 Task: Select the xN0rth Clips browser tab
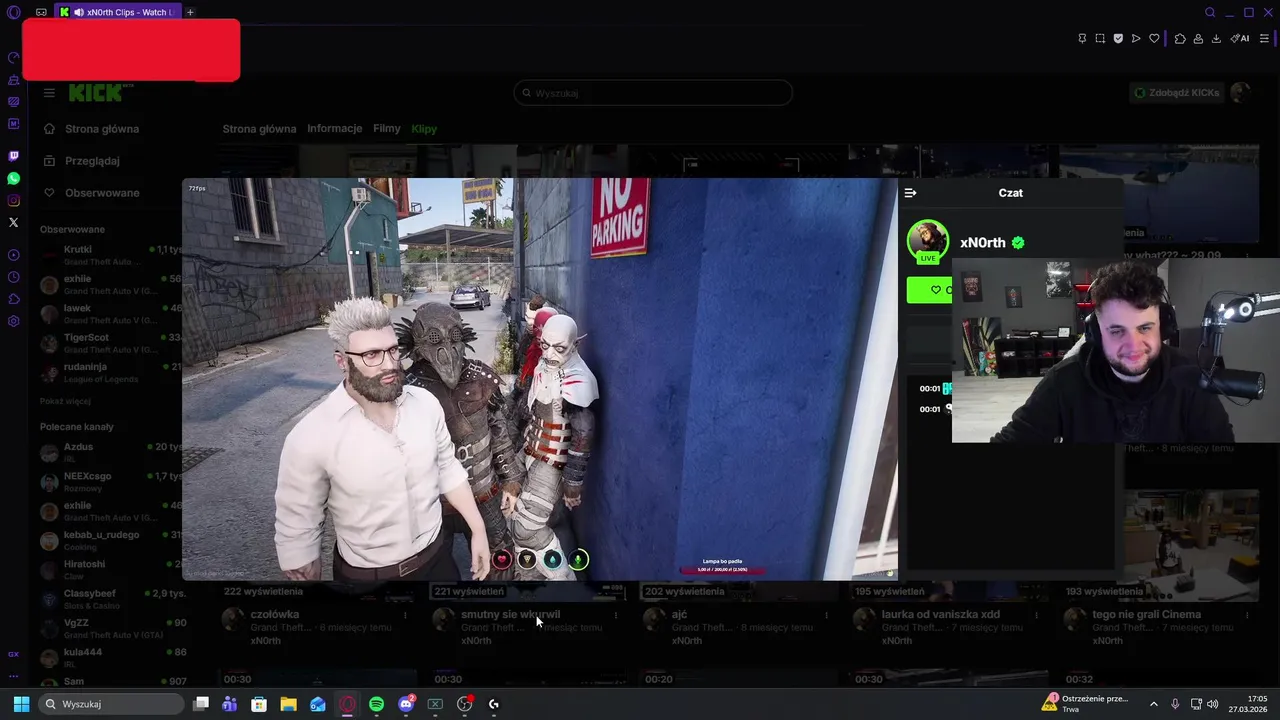[x=118, y=12]
